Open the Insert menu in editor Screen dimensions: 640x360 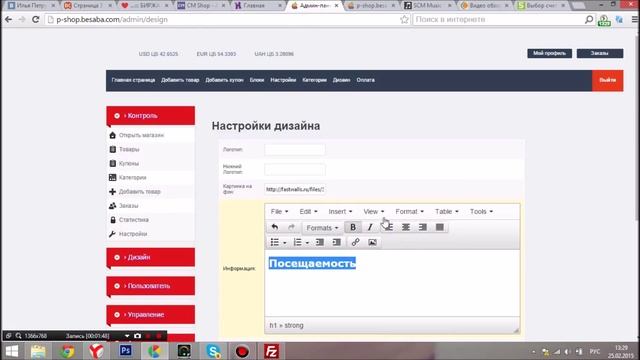point(340,211)
